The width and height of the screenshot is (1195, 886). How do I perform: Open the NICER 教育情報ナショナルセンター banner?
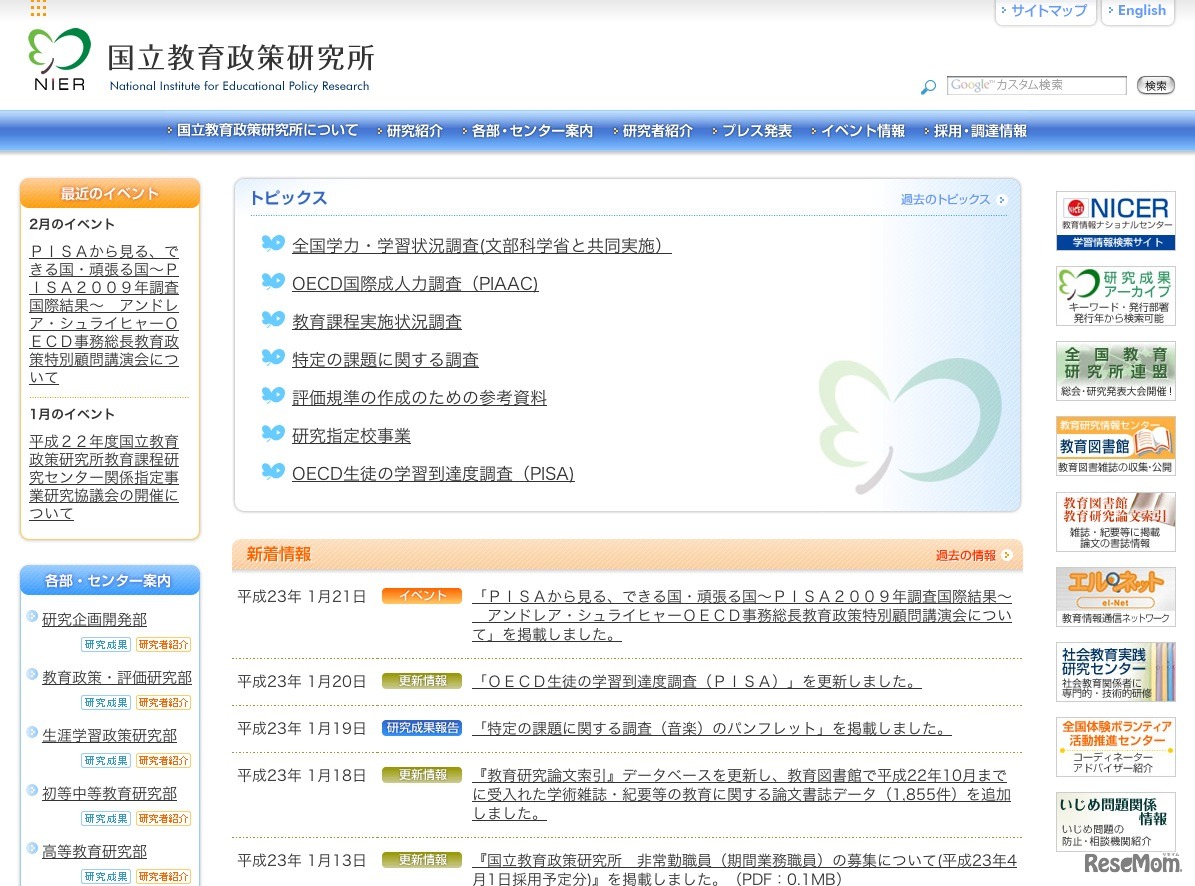point(1114,221)
